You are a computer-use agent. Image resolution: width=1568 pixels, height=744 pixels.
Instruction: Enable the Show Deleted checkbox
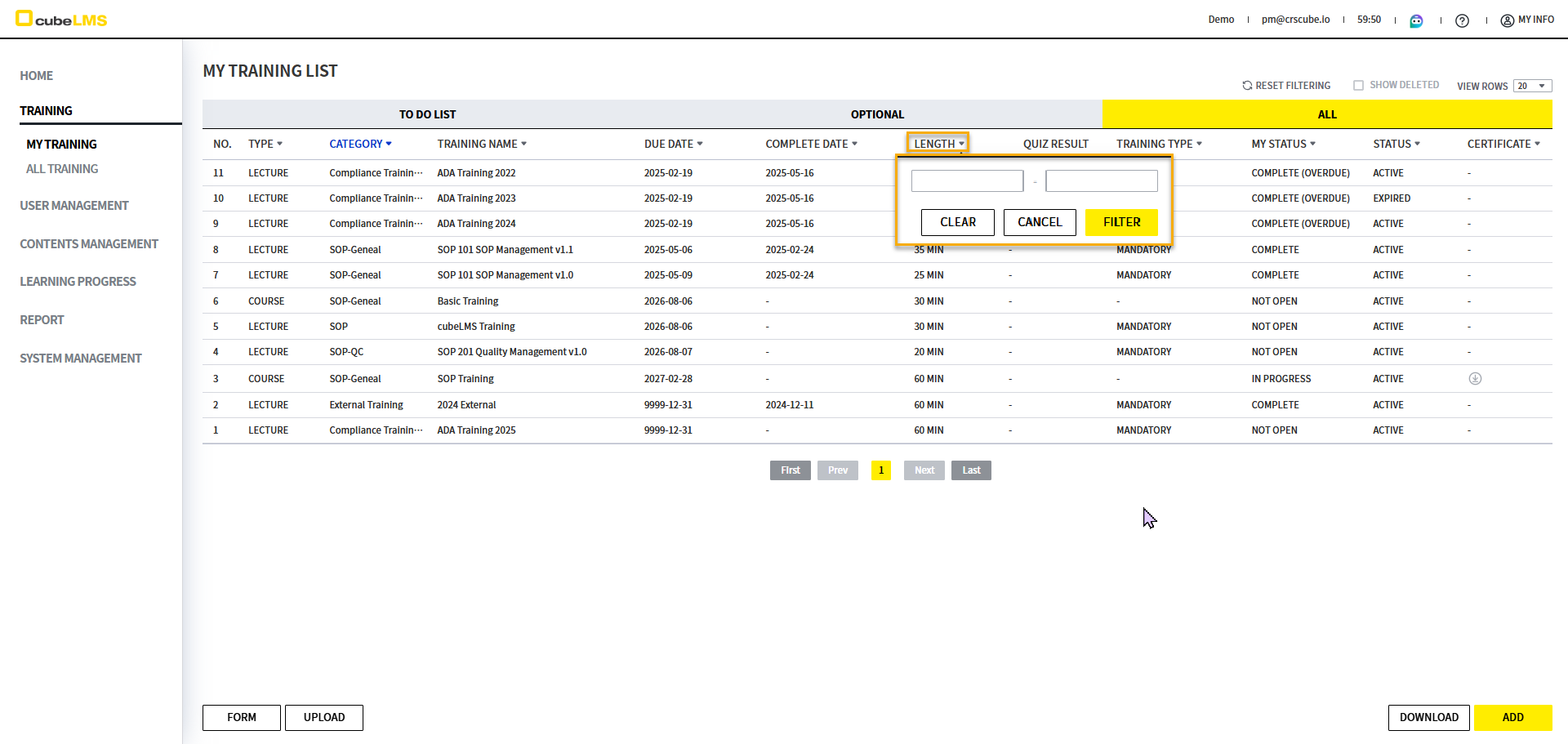click(x=1358, y=86)
